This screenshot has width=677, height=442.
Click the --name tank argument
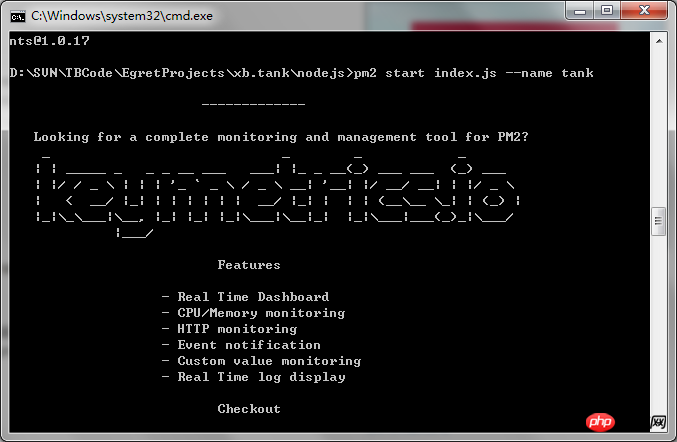point(549,73)
